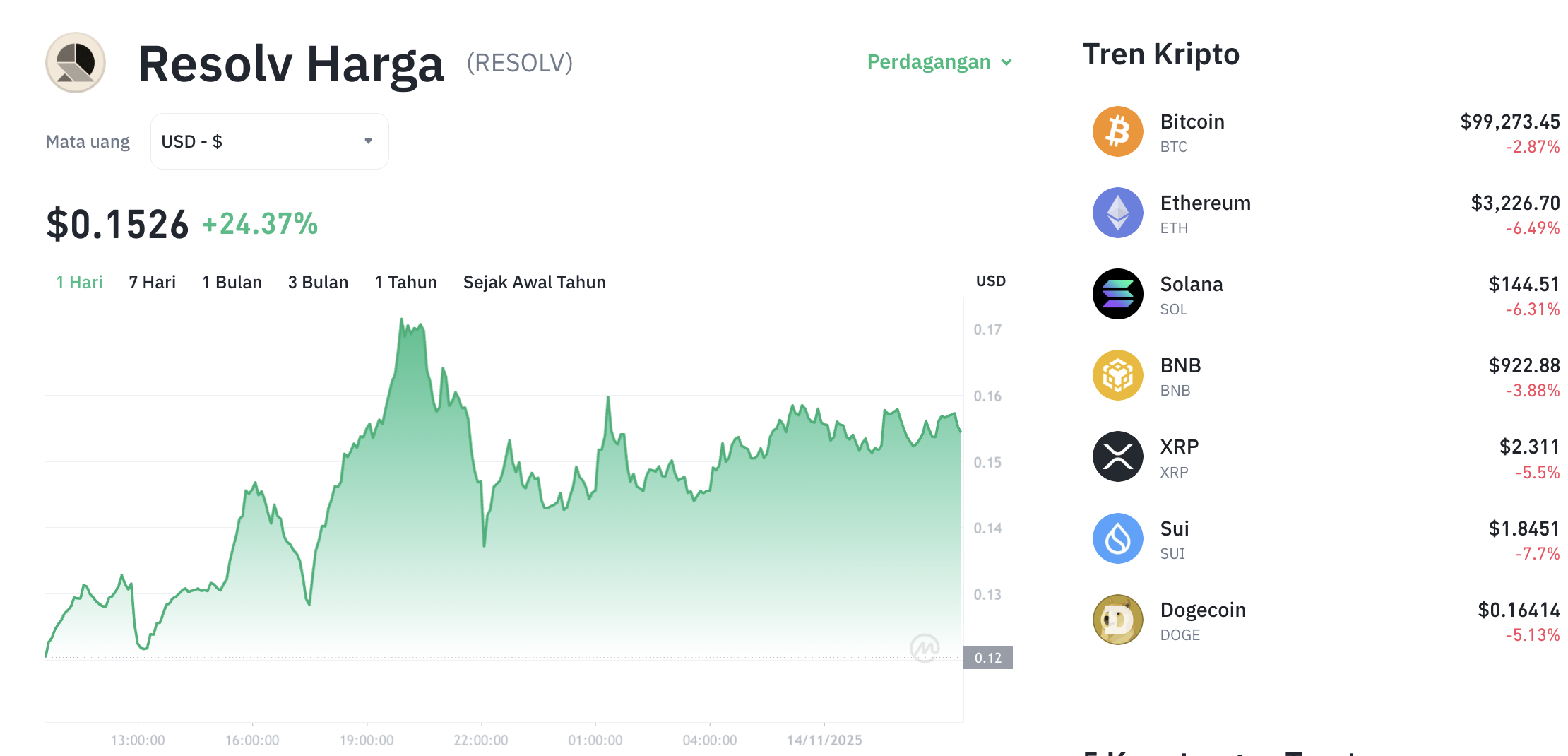Expand the Perdagangan dropdown chevron

click(1006, 63)
